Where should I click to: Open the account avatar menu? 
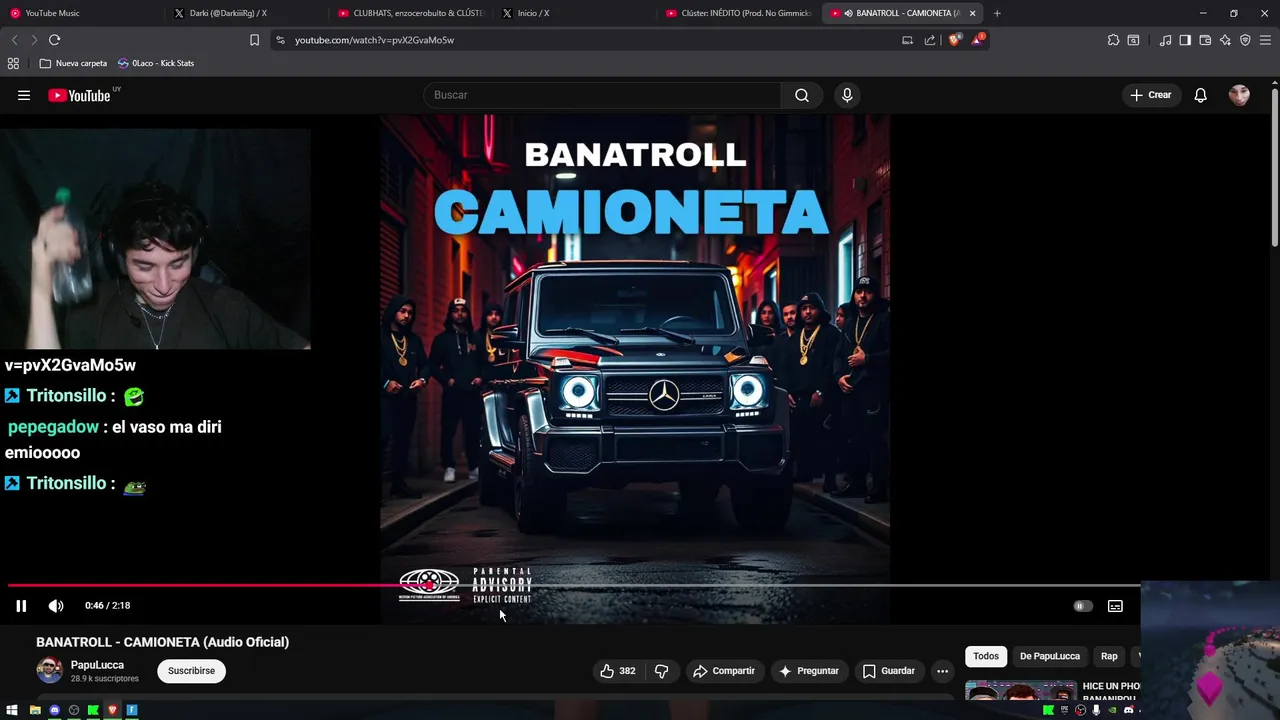tap(1239, 95)
